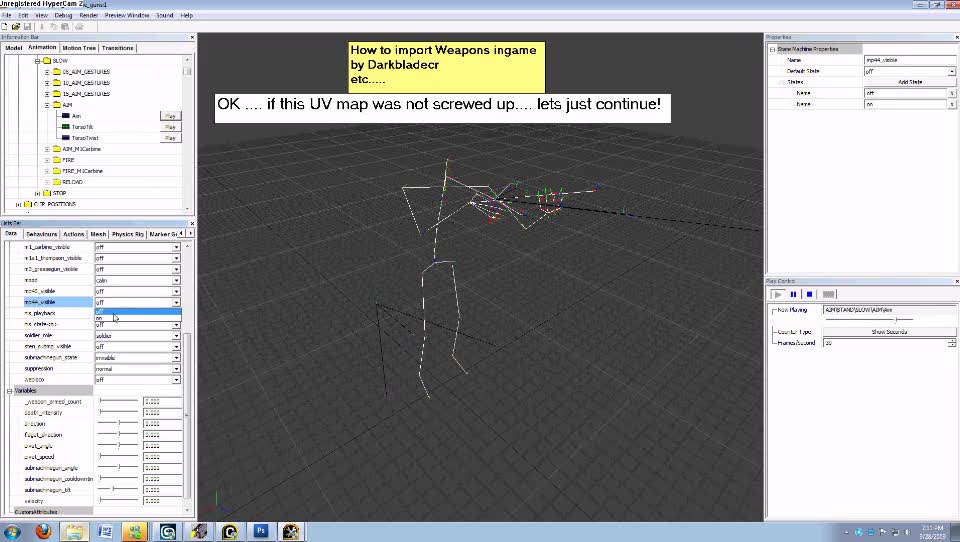
Task: Adjust the direction variable slider
Action: 119,424
